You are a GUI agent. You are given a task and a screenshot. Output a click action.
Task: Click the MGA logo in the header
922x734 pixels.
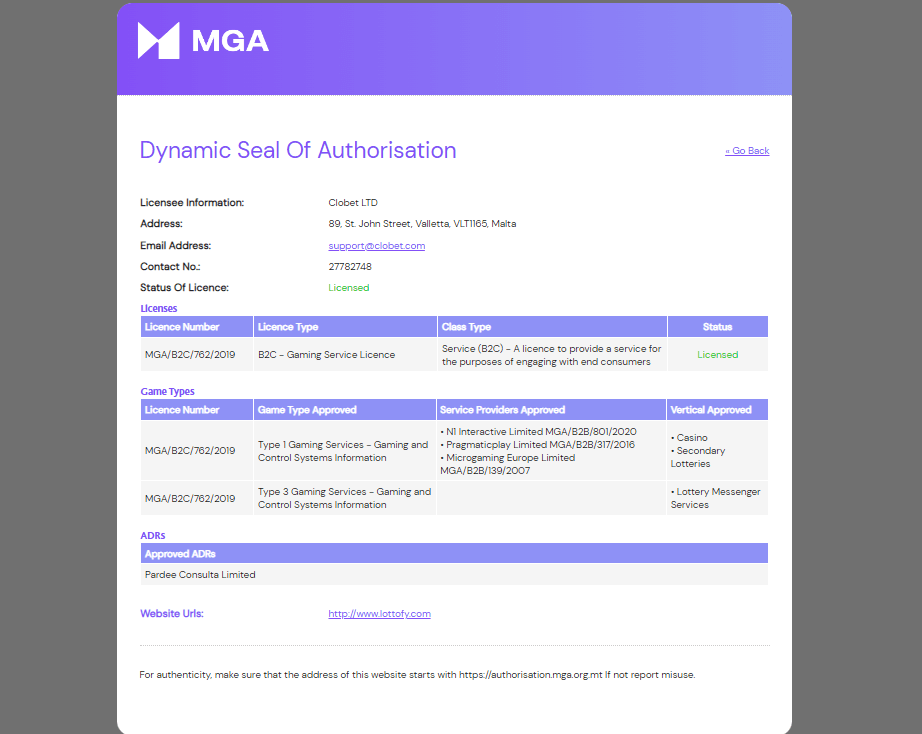coord(203,41)
